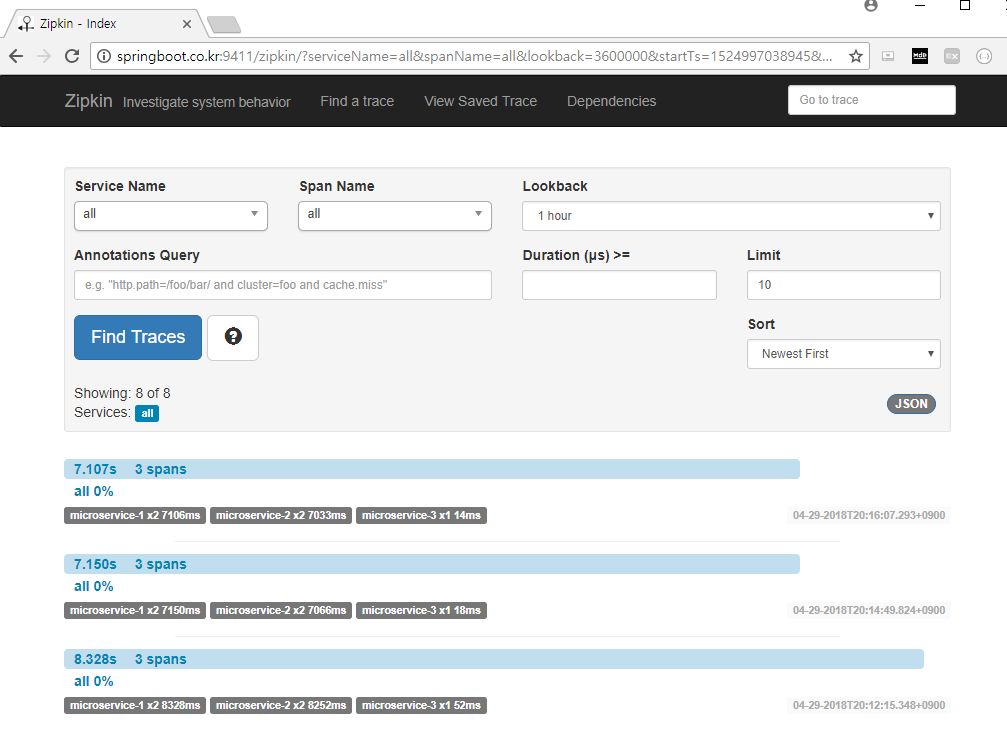Click the browser forward arrow
Screen dimensions: 1007x729
tap(44, 57)
